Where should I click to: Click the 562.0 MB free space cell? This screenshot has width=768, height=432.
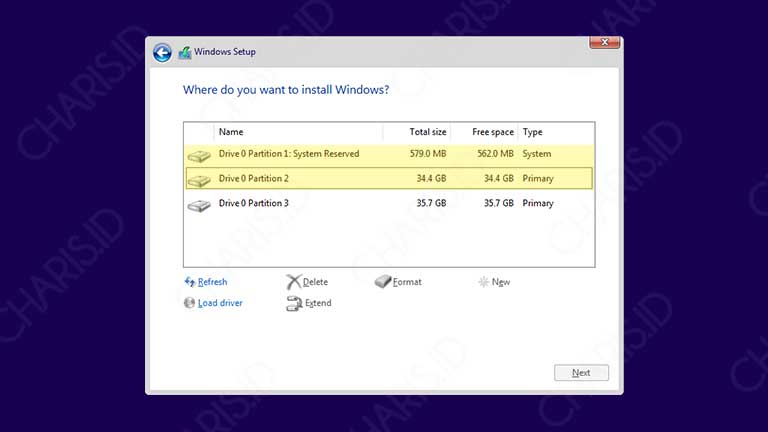496,154
